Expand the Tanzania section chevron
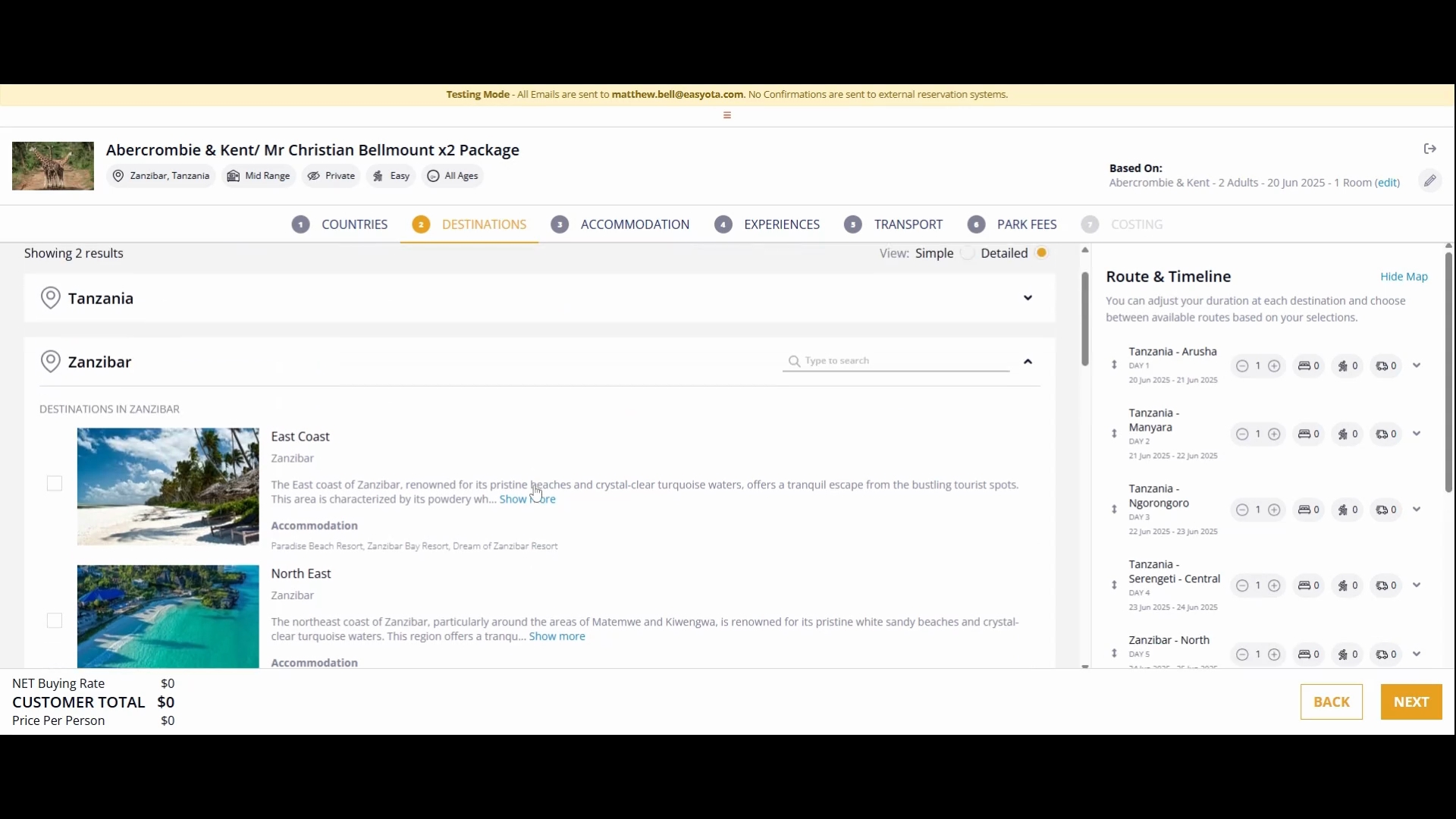Viewport: 1456px width, 819px height. click(1028, 298)
